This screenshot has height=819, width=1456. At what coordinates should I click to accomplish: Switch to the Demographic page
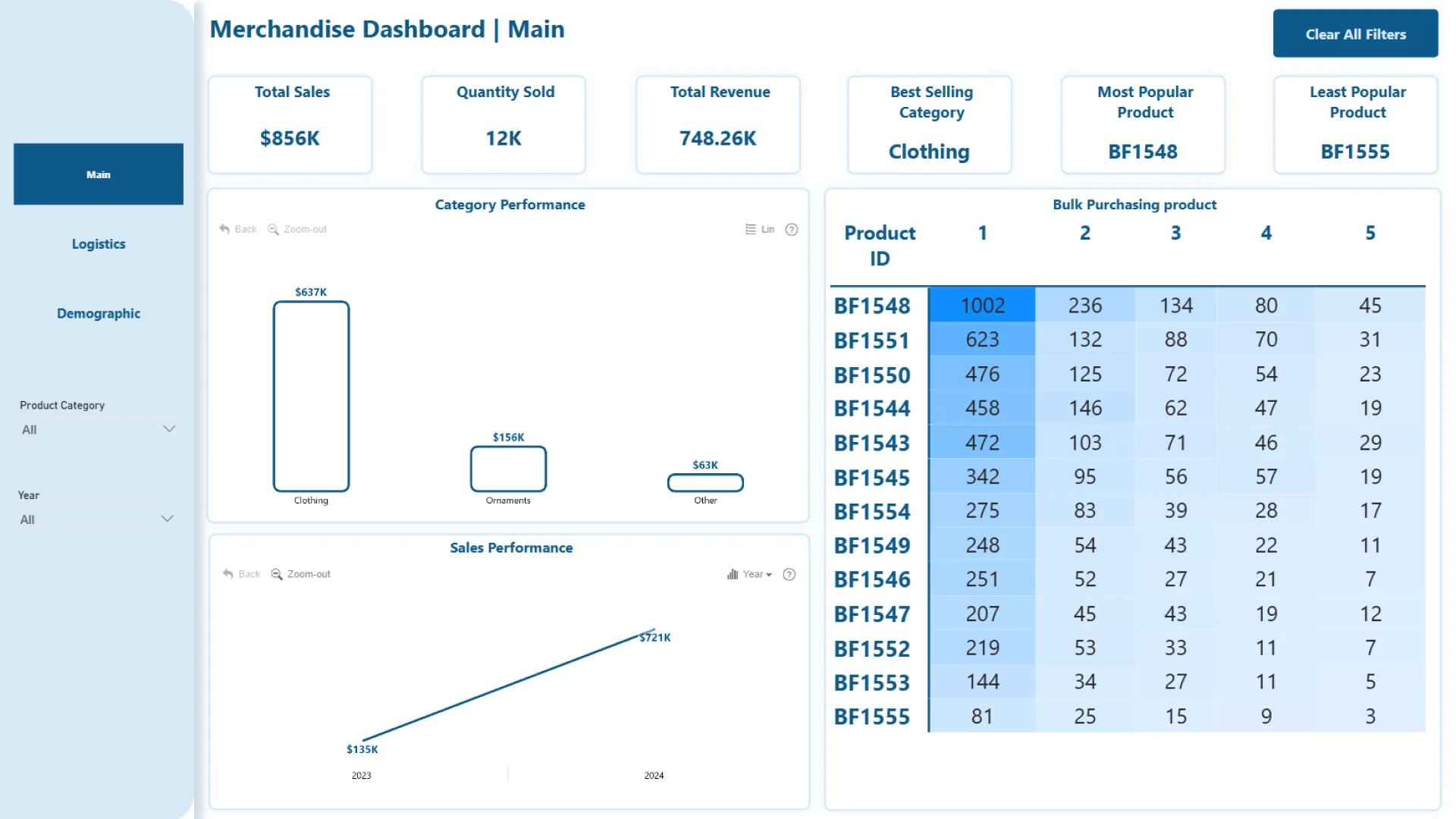click(99, 314)
